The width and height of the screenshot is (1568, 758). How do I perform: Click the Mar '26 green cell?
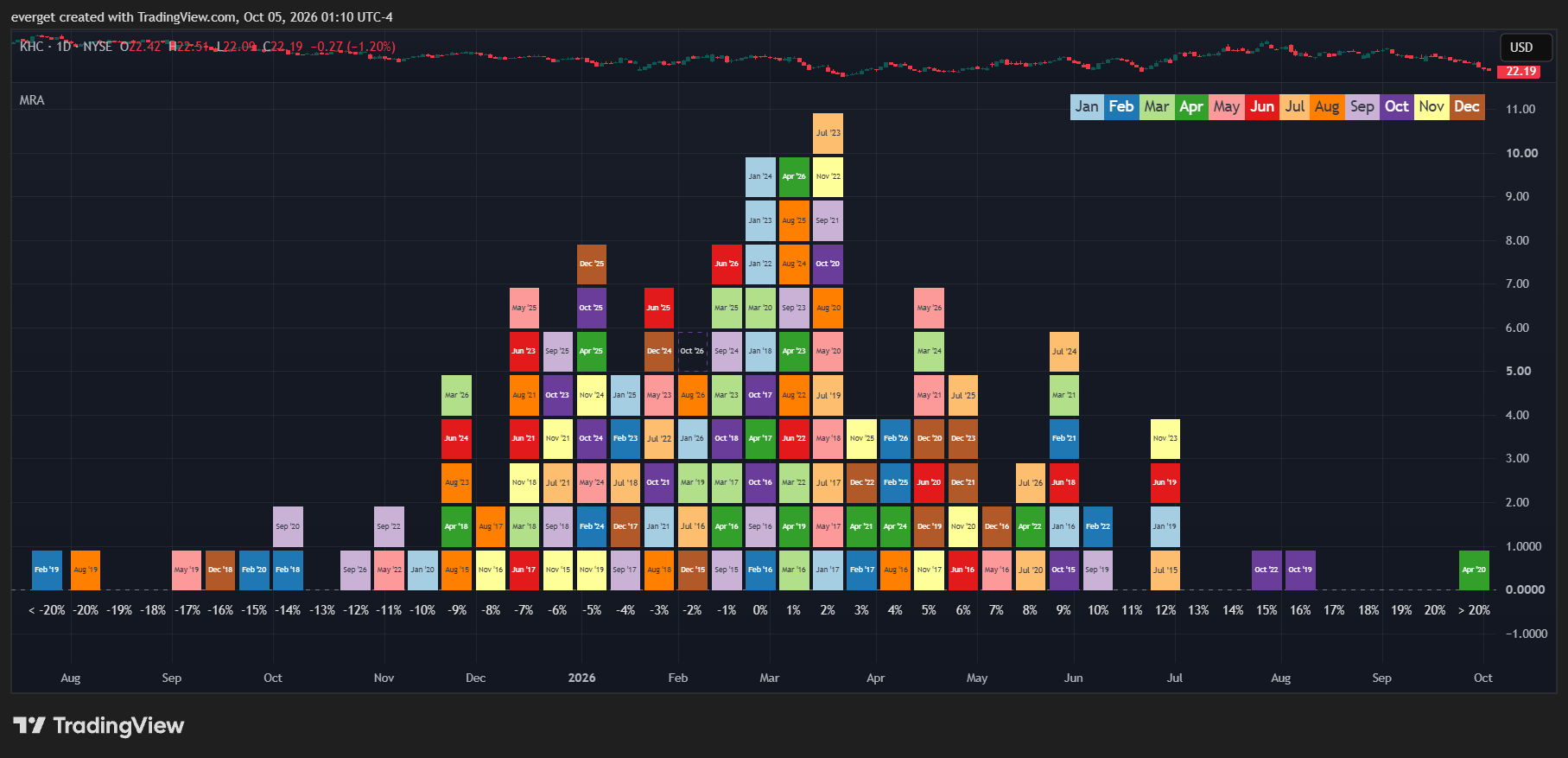456,395
